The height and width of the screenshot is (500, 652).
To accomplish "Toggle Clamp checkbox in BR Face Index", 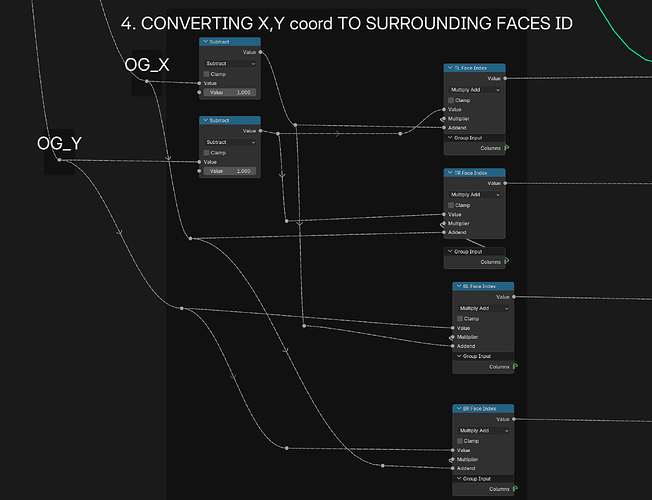I will coord(459,441).
